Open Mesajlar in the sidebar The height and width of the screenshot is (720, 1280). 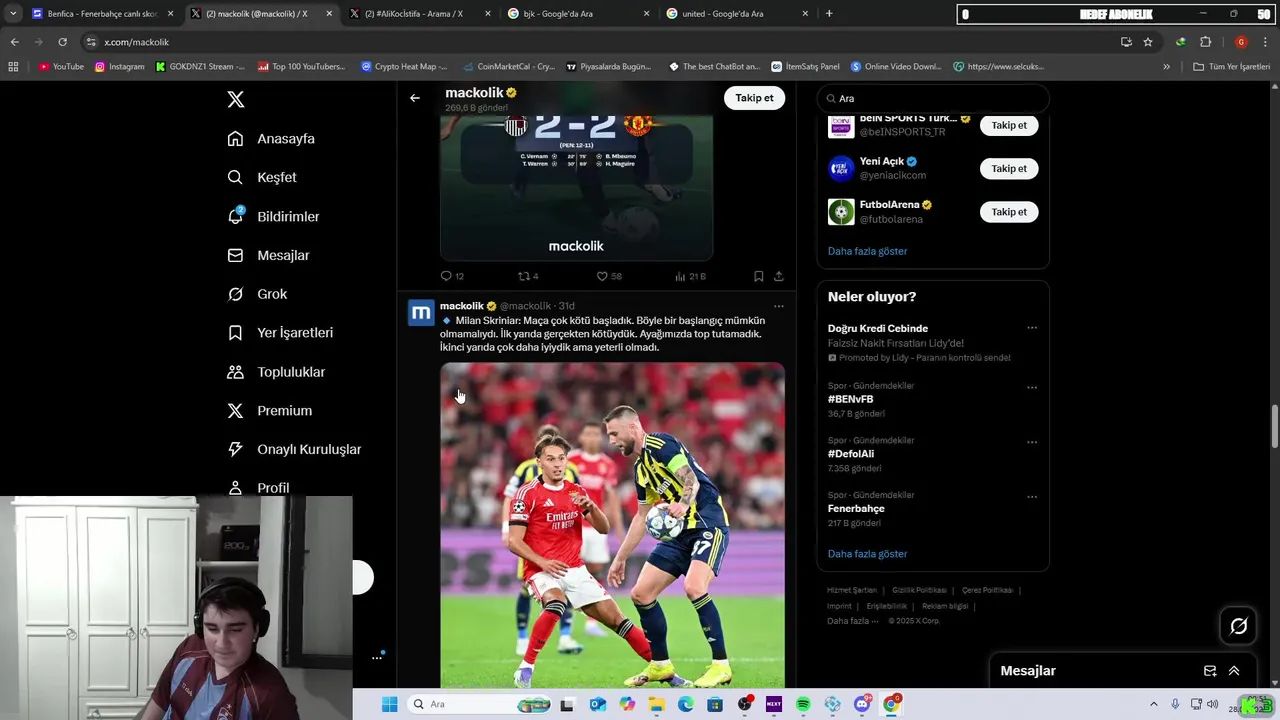(268, 255)
